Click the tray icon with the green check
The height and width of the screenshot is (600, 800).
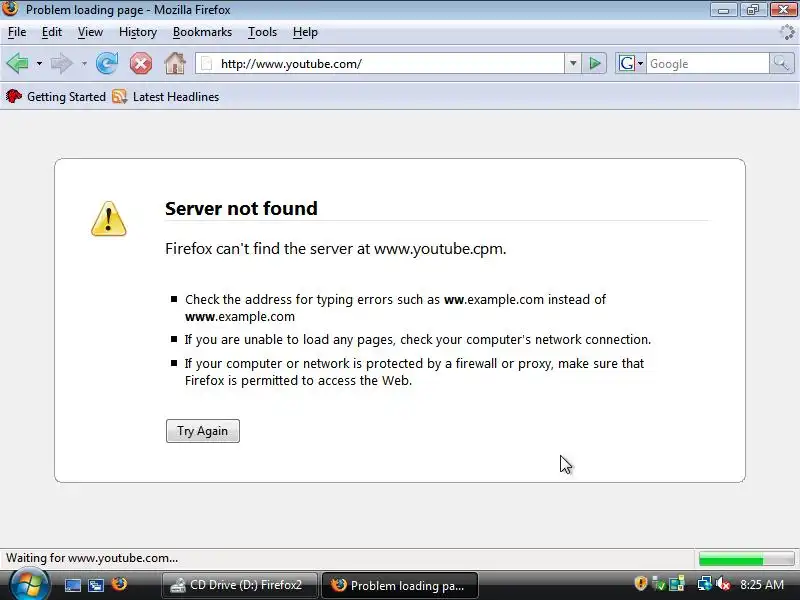pyautogui.click(x=659, y=584)
